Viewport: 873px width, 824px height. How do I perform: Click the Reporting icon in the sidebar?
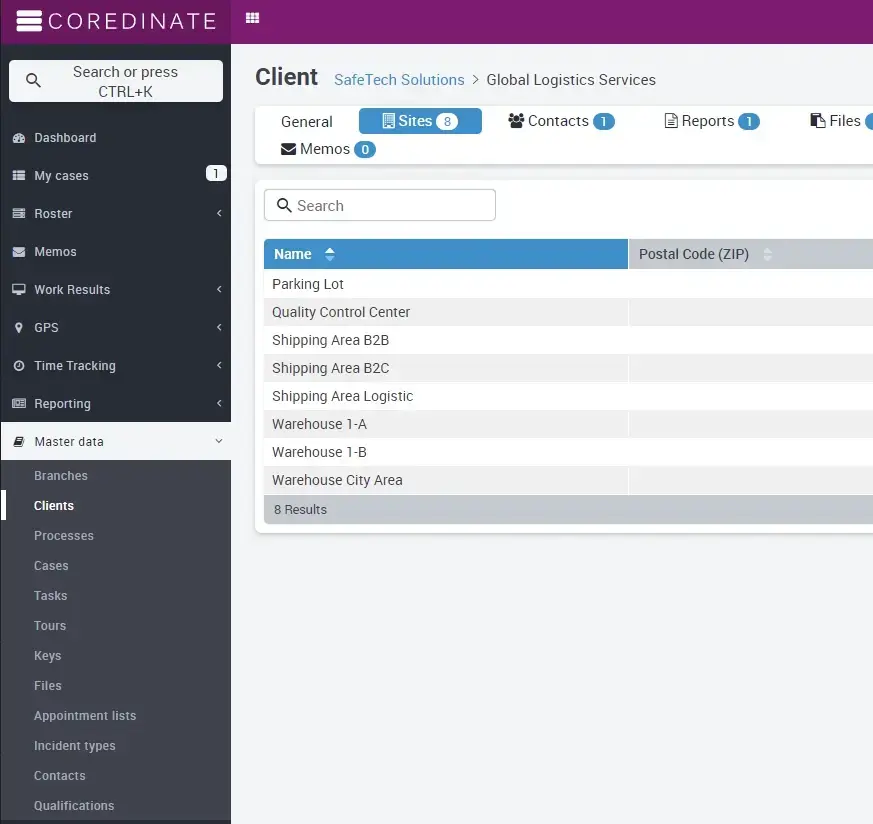click(18, 404)
